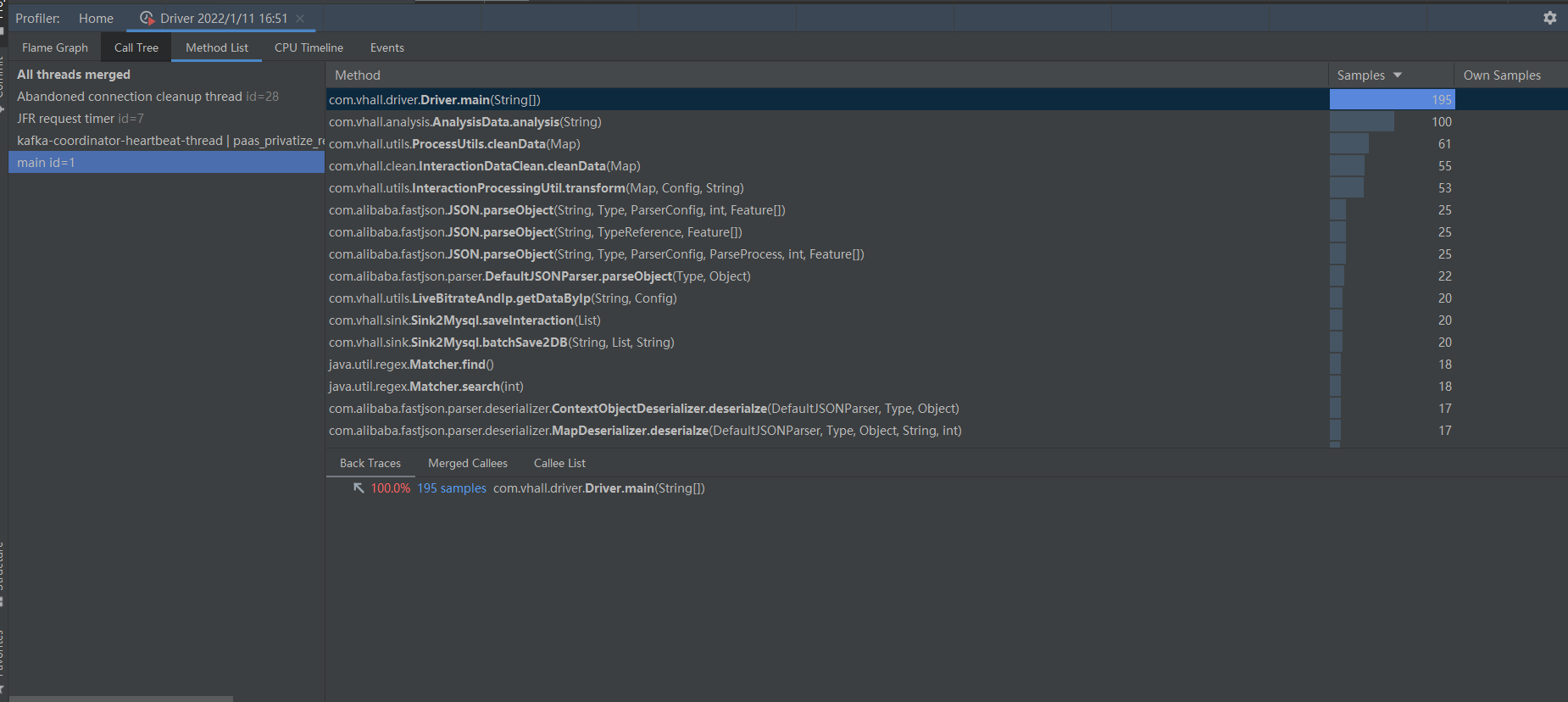Select AnalysisData.analysis method row

pyautogui.click(x=465, y=122)
